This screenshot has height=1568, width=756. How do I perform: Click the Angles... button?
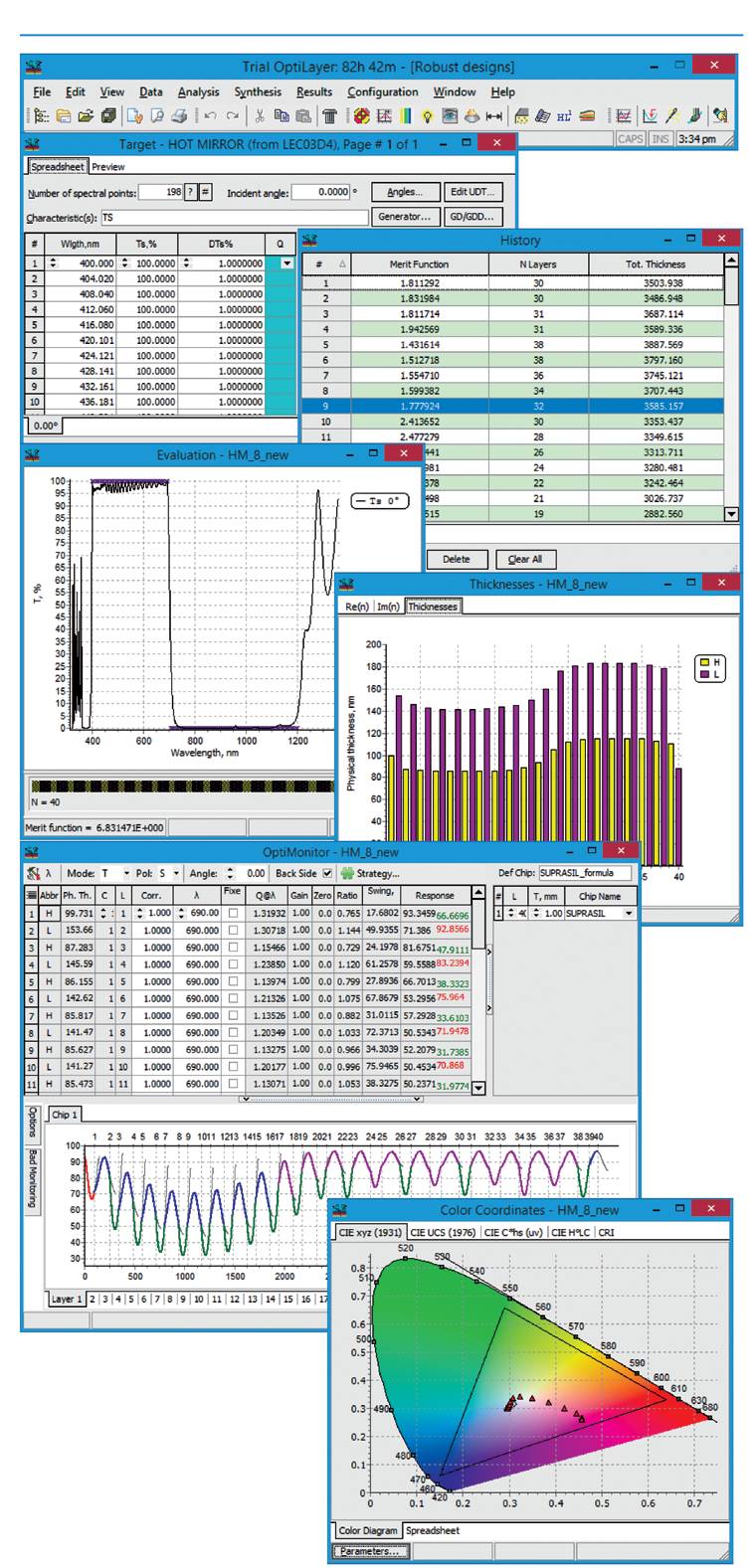point(406,192)
